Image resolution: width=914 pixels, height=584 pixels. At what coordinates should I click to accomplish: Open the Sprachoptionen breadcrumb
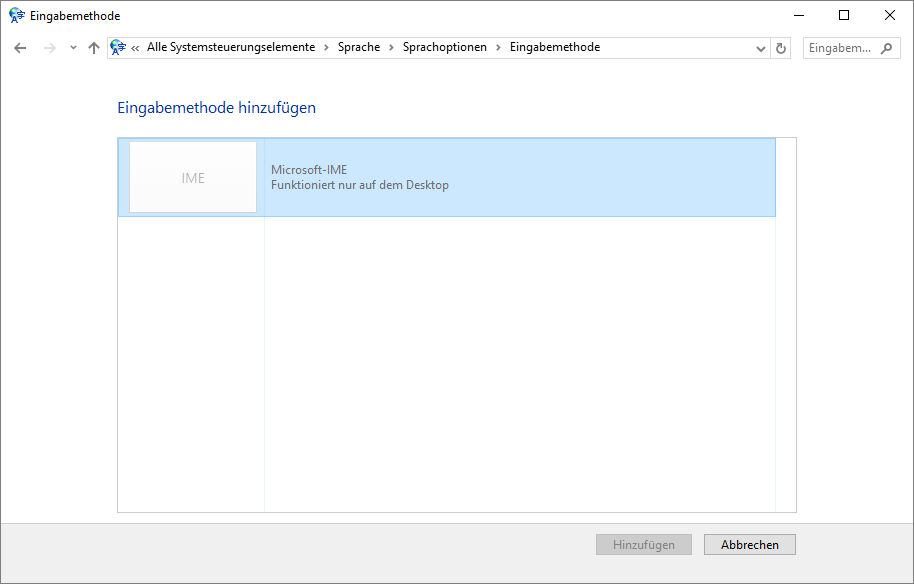pos(444,48)
